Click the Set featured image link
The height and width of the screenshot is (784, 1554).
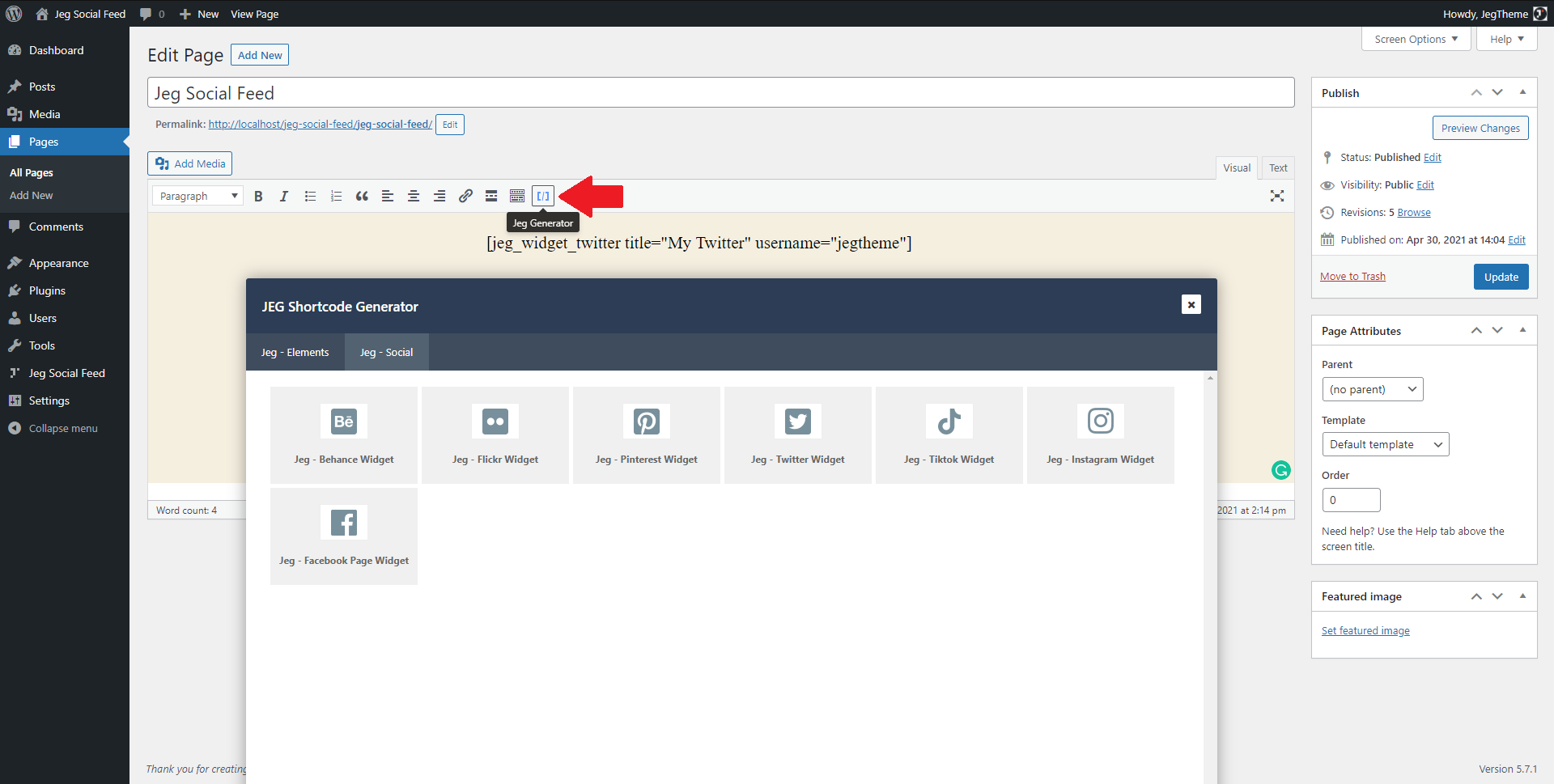[1365, 630]
